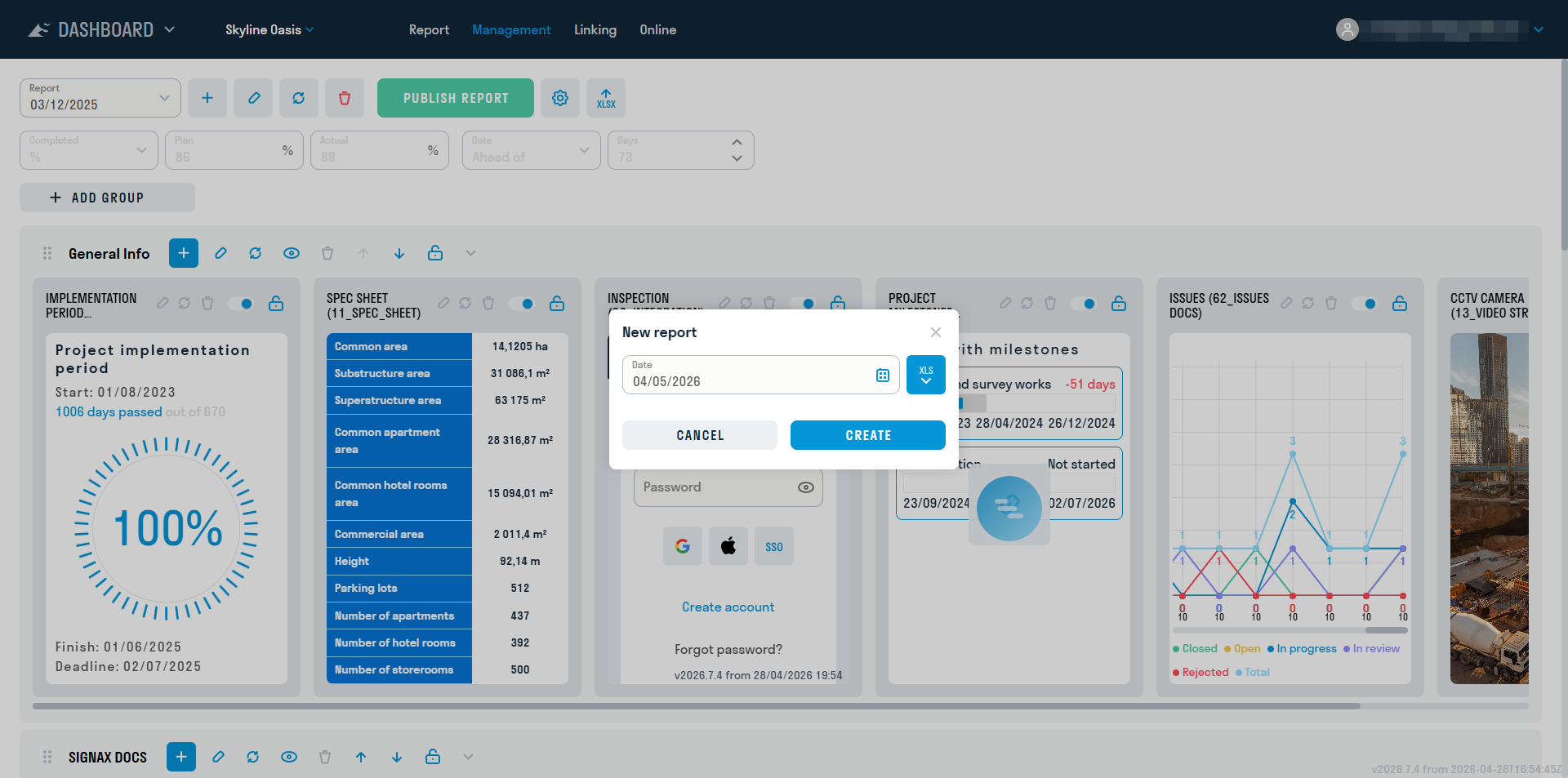Viewport: 1568px width, 778px height.
Task: Toggle the Implementation Period widget switch
Action: coord(241,304)
